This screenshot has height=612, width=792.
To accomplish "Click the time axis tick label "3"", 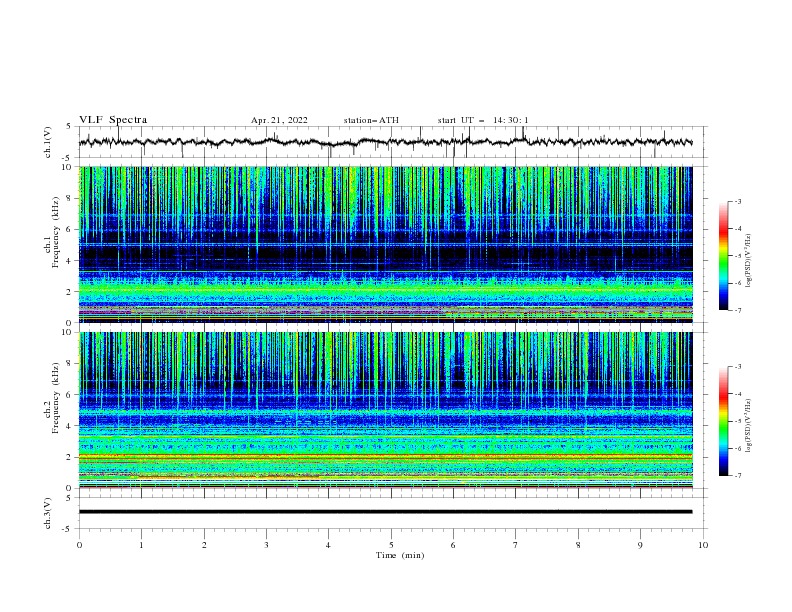I will 266,545.
